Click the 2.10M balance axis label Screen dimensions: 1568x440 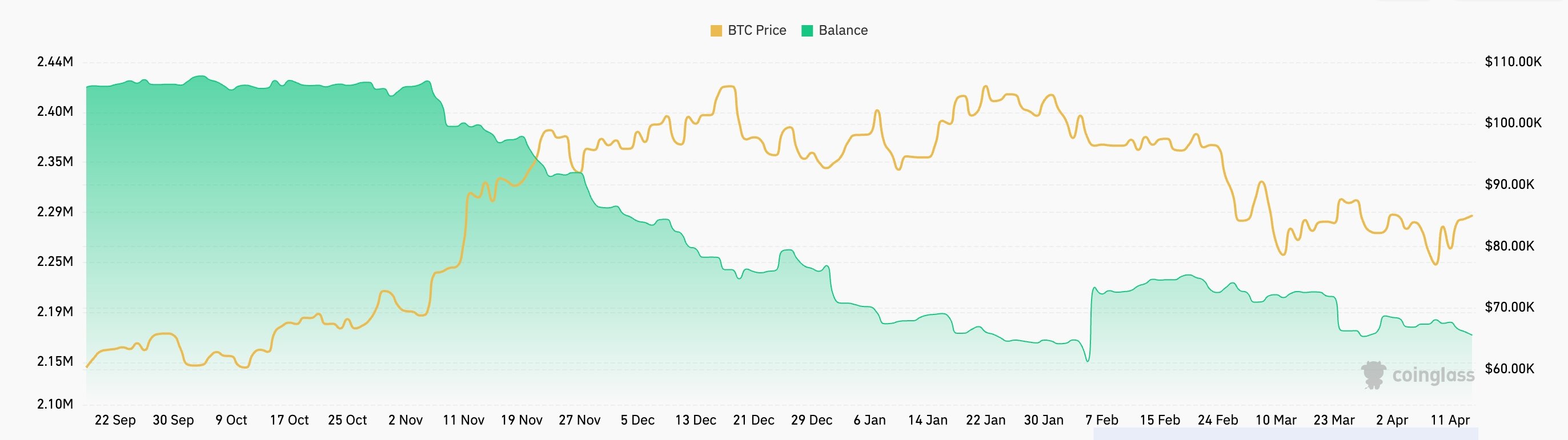point(55,404)
